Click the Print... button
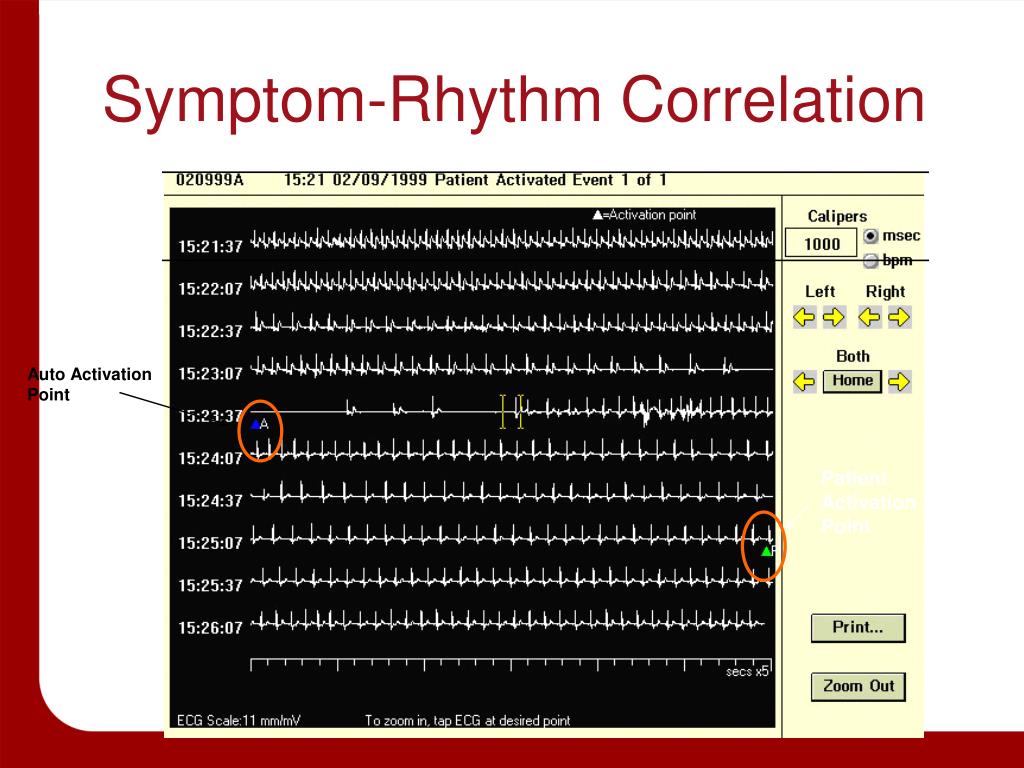Image resolution: width=1024 pixels, height=768 pixels. click(x=858, y=628)
